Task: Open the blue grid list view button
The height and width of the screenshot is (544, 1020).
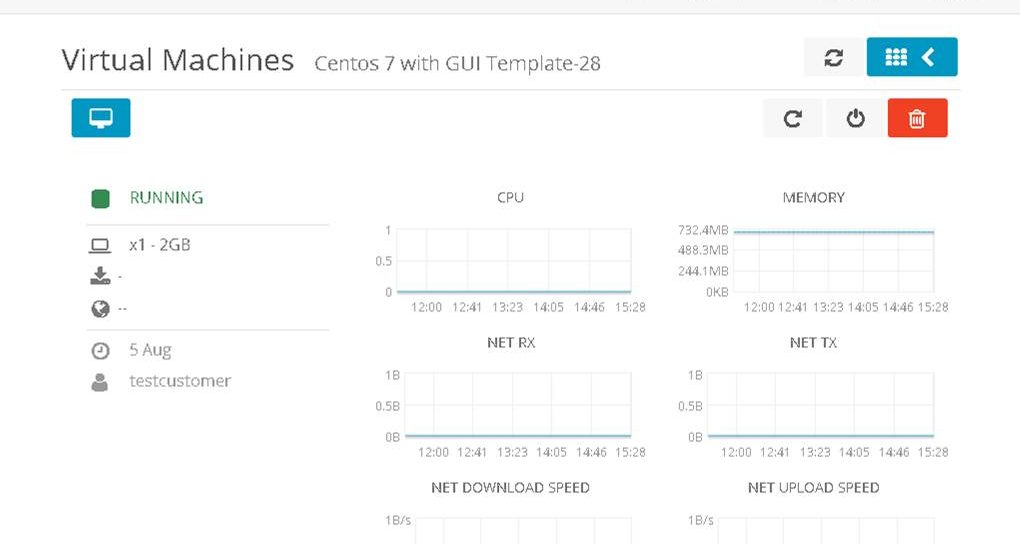Action: tap(911, 58)
